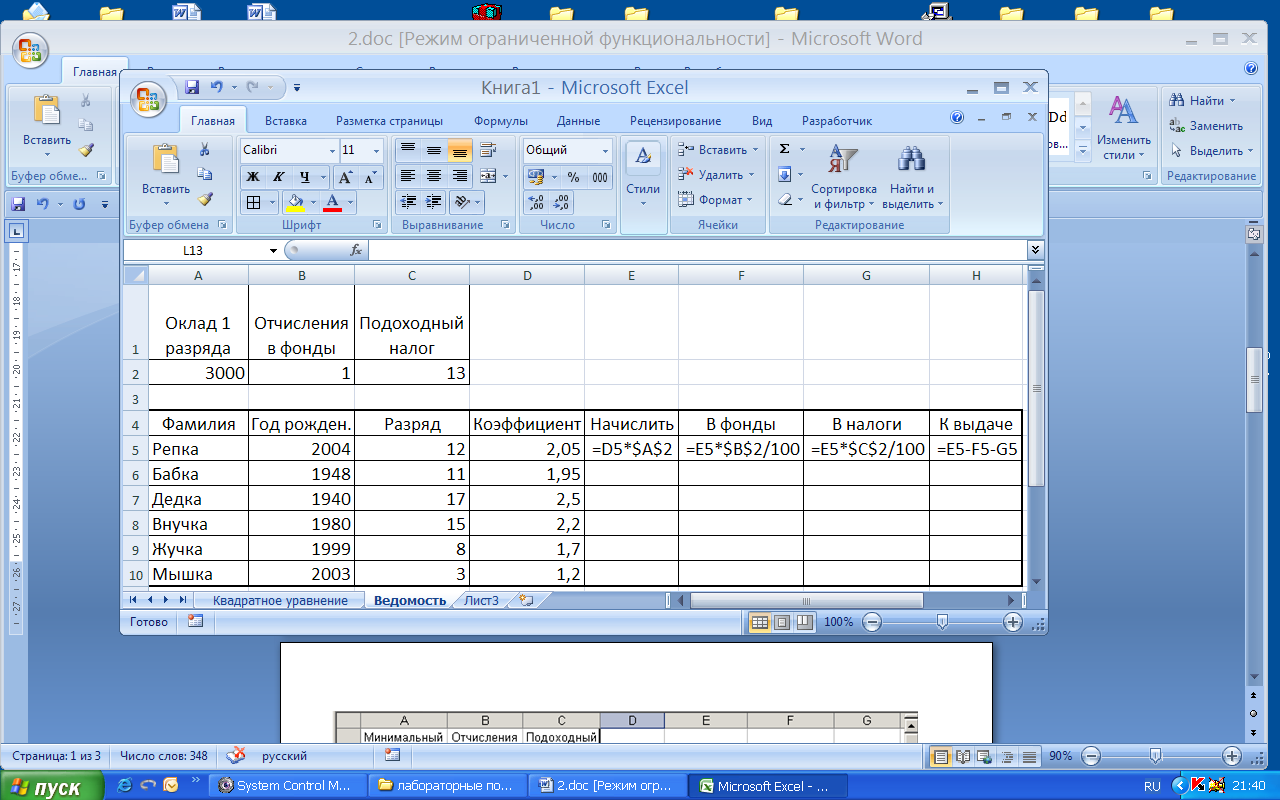The width and height of the screenshot is (1280, 800).
Task: Decrease decimal places in Число group
Action: [562, 203]
